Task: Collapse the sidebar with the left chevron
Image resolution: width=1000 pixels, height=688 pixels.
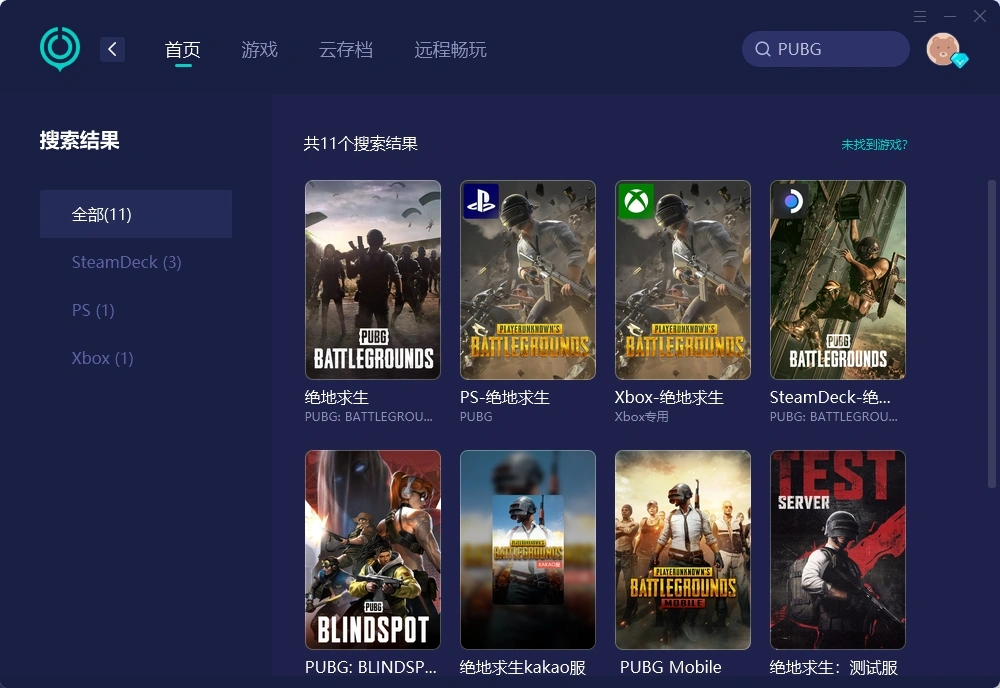Action: pos(112,49)
